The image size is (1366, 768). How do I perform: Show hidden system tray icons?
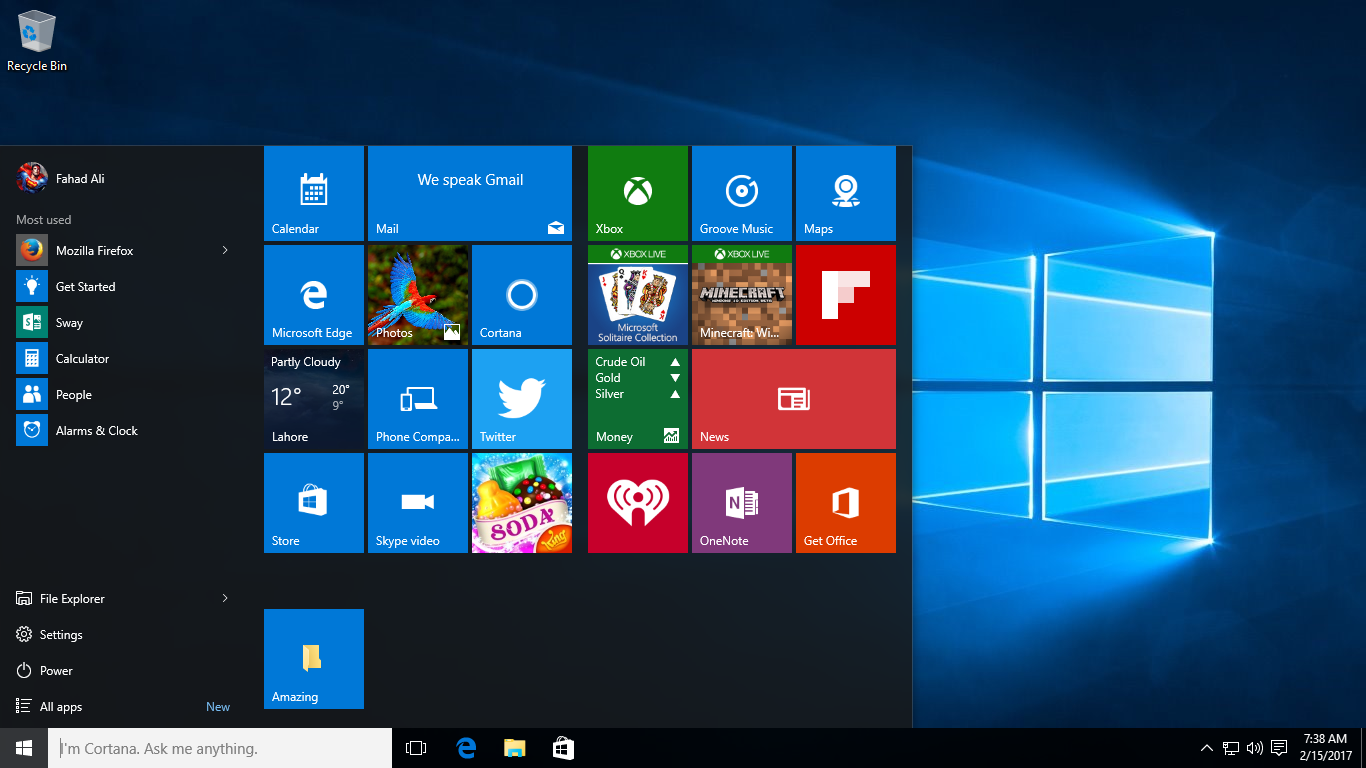click(x=1206, y=748)
